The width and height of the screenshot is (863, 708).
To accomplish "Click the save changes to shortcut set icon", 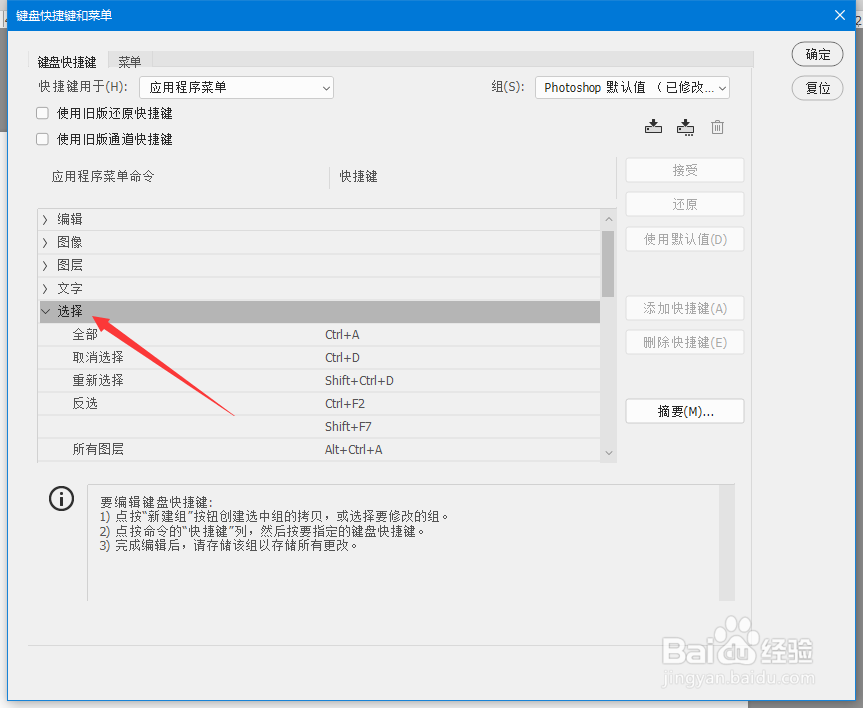I will tap(653, 127).
